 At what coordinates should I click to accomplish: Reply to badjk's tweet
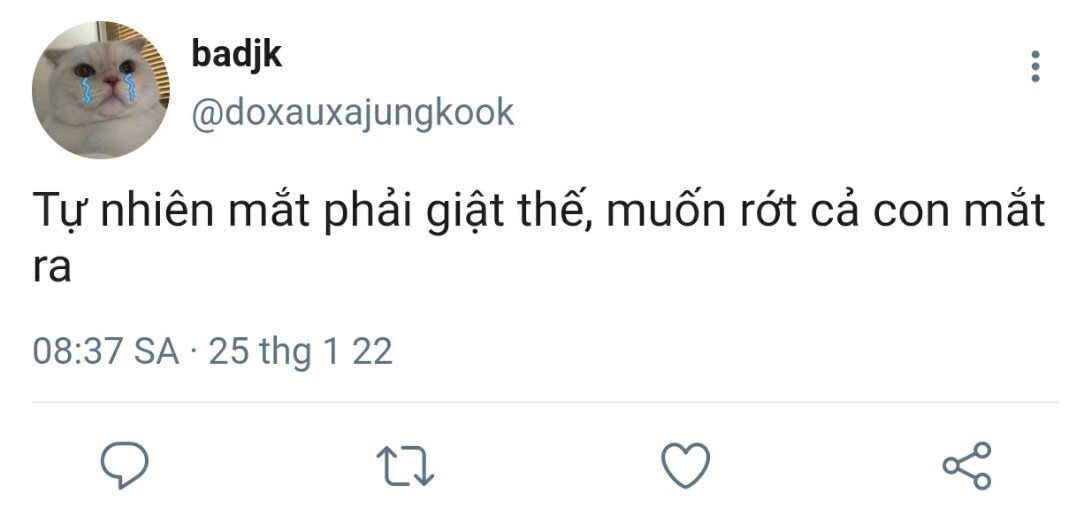125,465
